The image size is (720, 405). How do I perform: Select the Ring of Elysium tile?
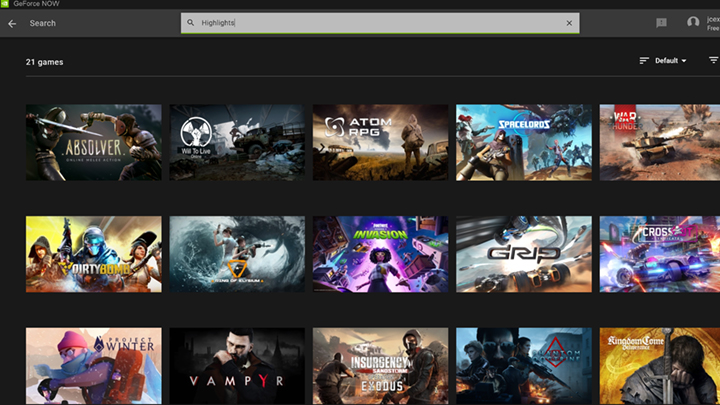pyautogui.click(x=237, y=254)
